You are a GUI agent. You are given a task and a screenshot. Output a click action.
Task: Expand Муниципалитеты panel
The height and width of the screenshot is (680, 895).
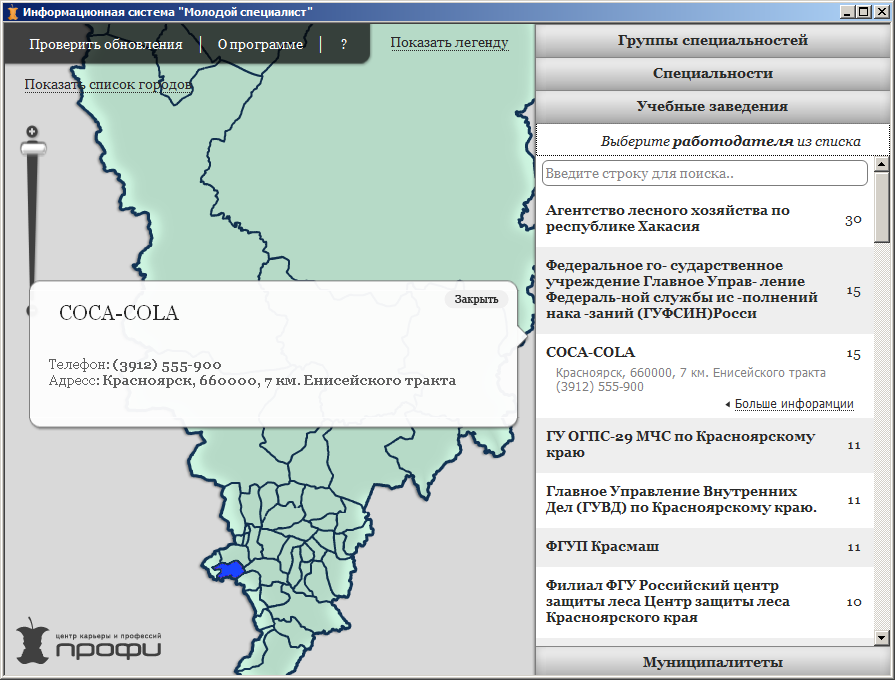tap(712, 662)
